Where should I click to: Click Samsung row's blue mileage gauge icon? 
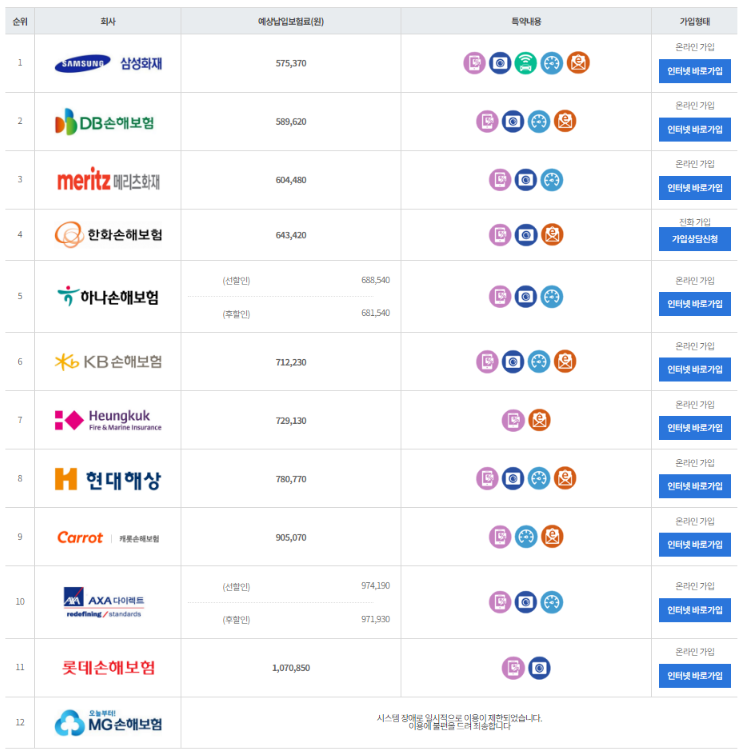[552, 63]
